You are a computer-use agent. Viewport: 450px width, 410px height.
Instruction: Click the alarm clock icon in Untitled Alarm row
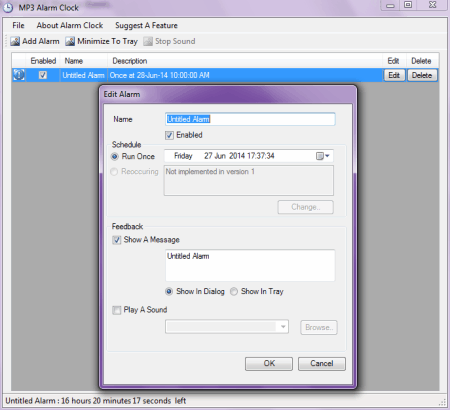point(19,75)
